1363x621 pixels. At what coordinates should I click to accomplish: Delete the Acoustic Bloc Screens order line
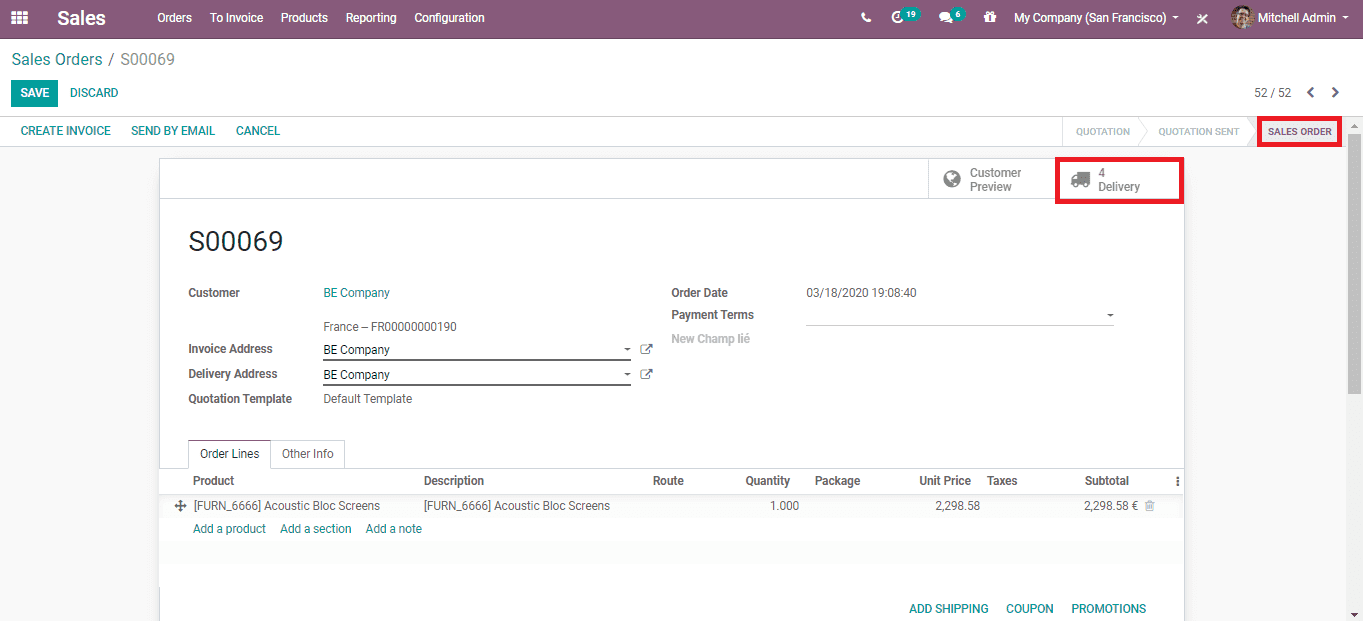(x=1149, y=506)
